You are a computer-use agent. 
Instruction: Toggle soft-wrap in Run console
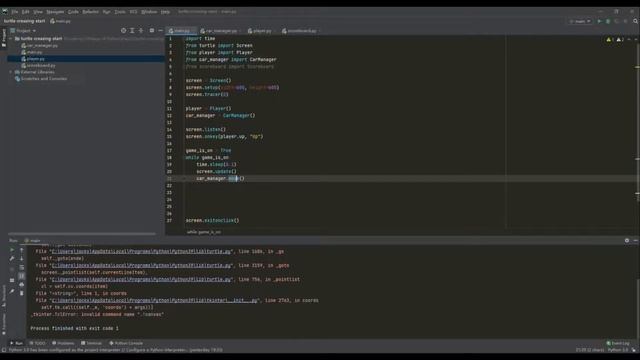pyautogui.click(x=22, y=268)
